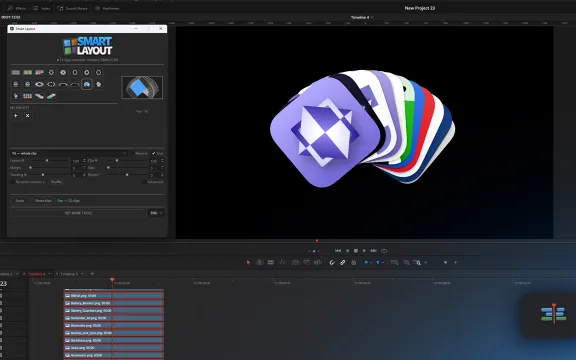Zoom out timeline with the minus icon
This screenshot has height=360, width=576.
(x=426, y=262)
